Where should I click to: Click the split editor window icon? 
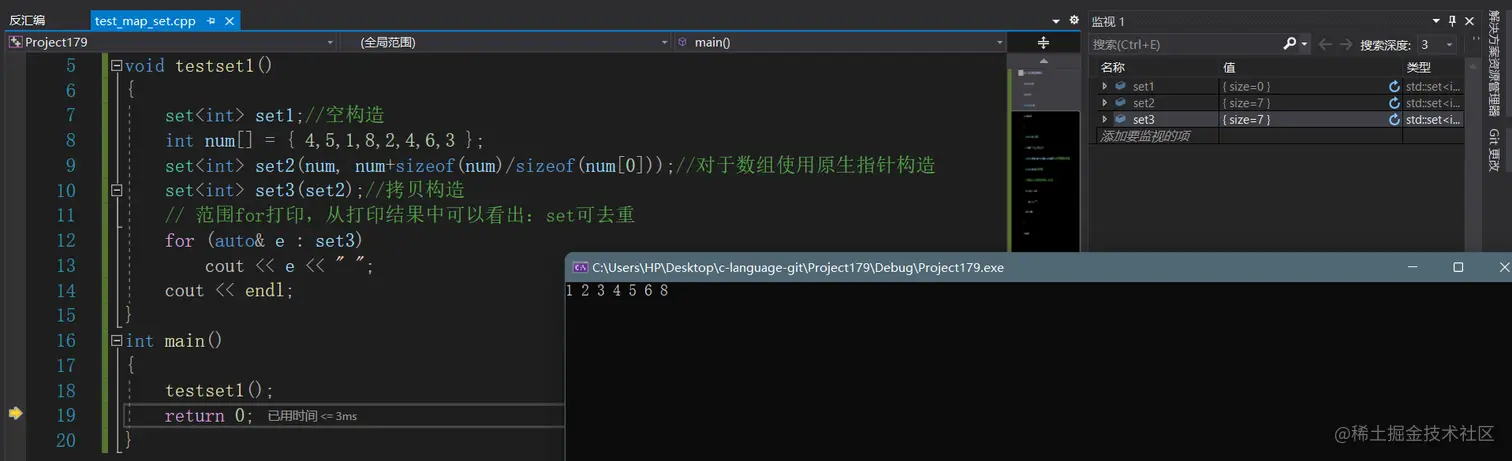(1043, 42)
